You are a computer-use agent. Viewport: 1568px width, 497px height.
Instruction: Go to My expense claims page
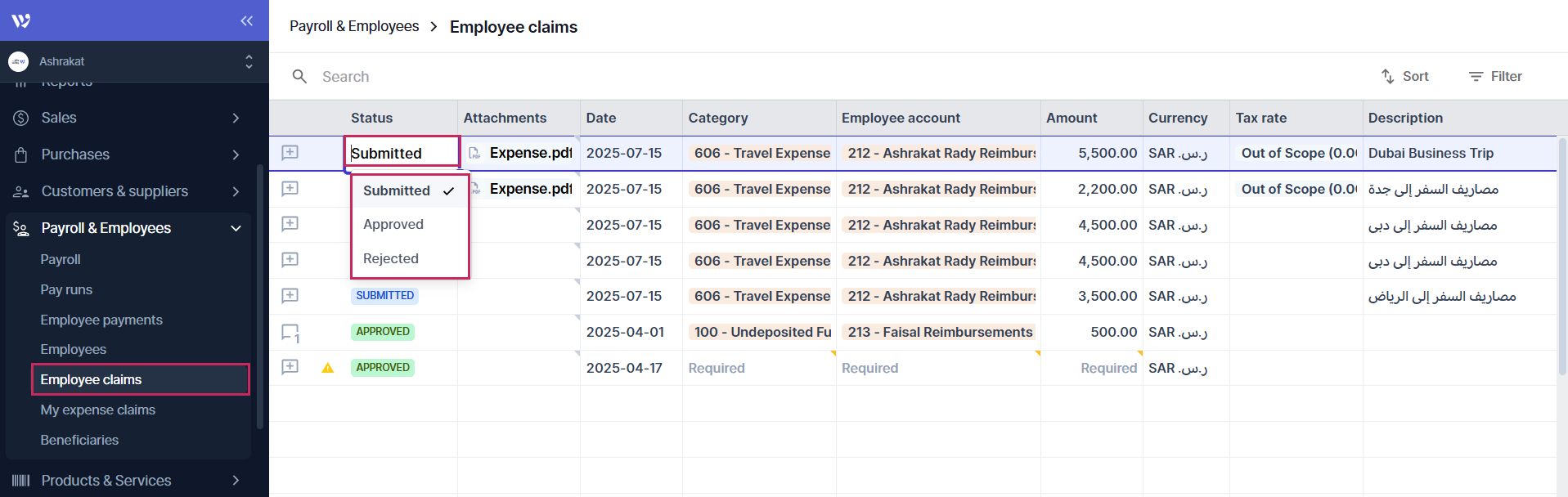point(98,410)
